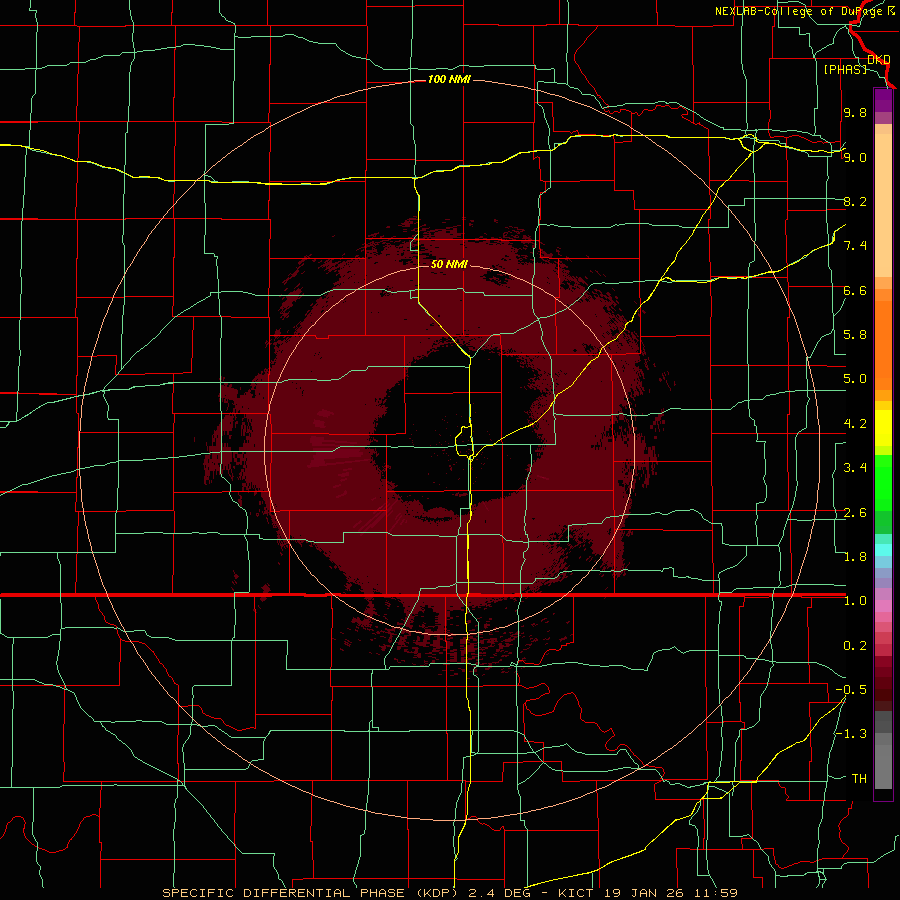
Task: Click the 5.8 color scale value
Action: tap(855, 335)
